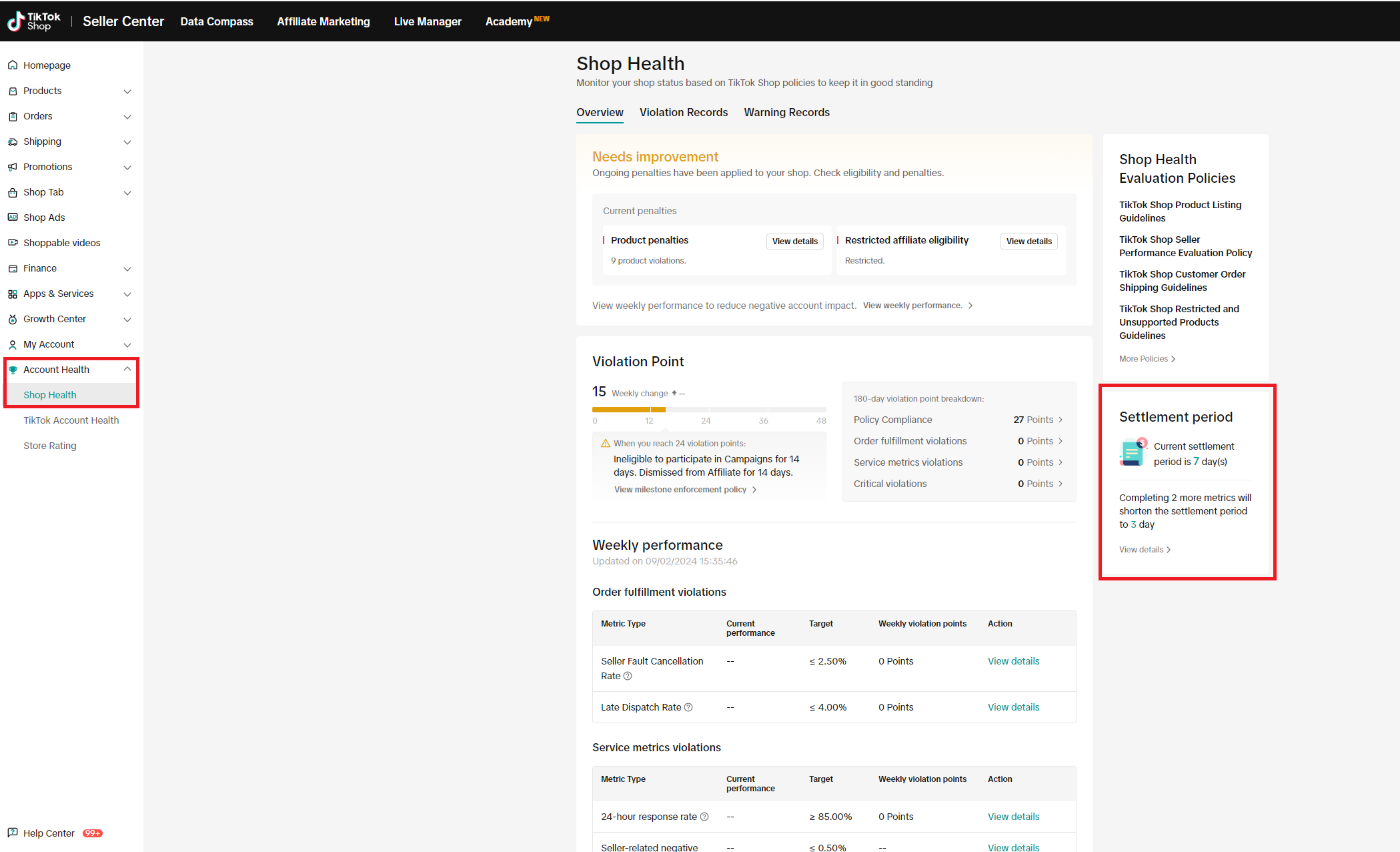This screenshot has height=852, width=1400.
Task: Click the Help Center chat icon
Action: (x=13, y=833)
